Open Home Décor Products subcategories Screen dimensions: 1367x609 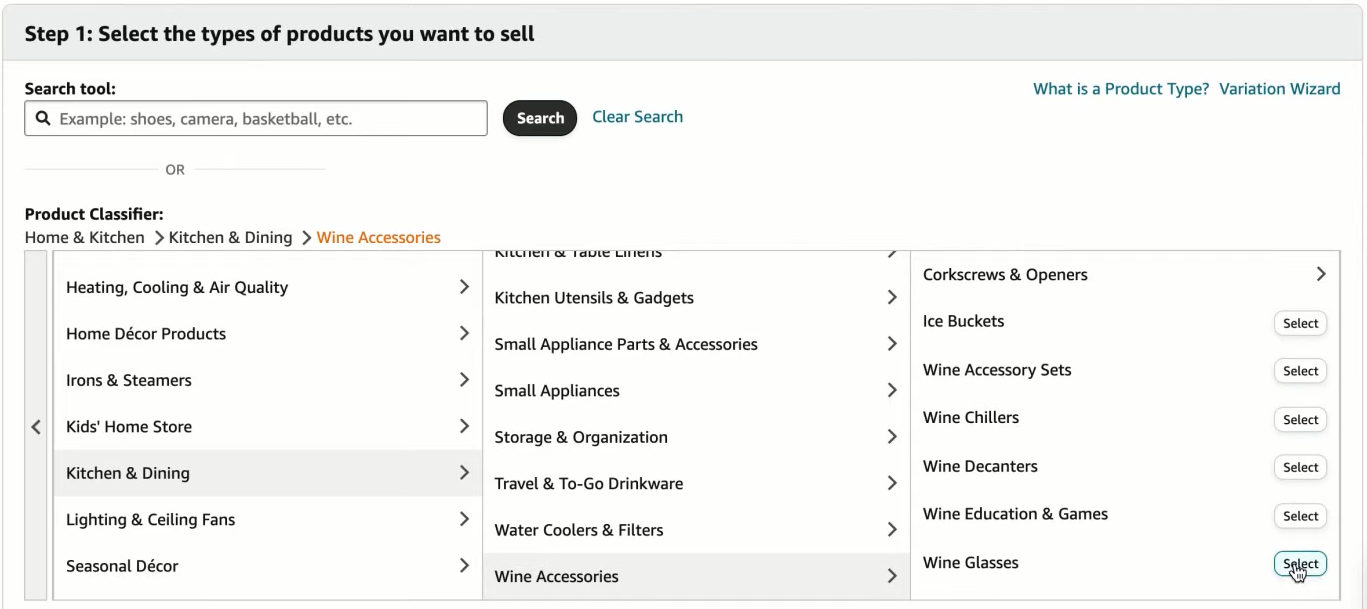coord(268,333)
